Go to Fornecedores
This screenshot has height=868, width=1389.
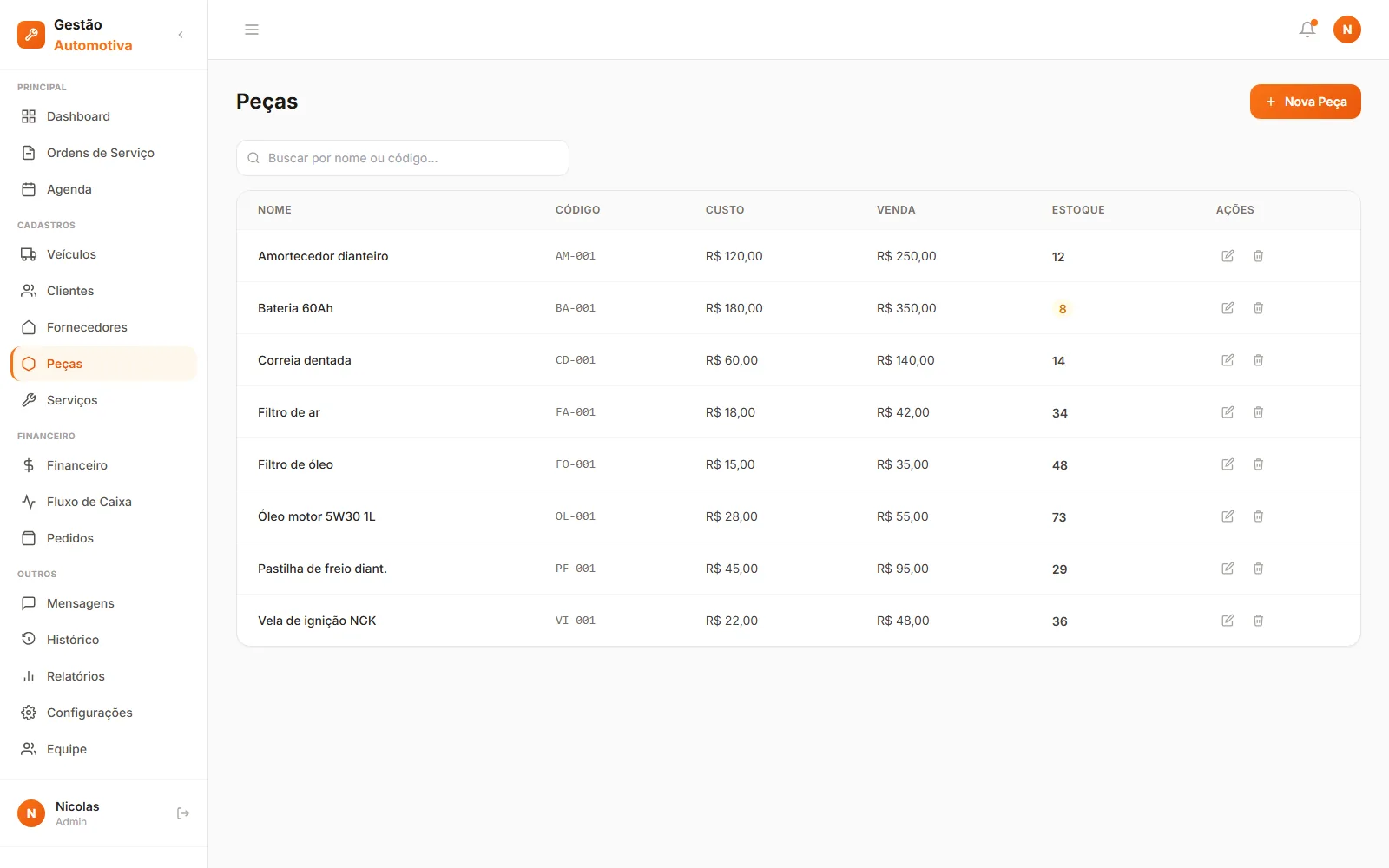[104, 327]
